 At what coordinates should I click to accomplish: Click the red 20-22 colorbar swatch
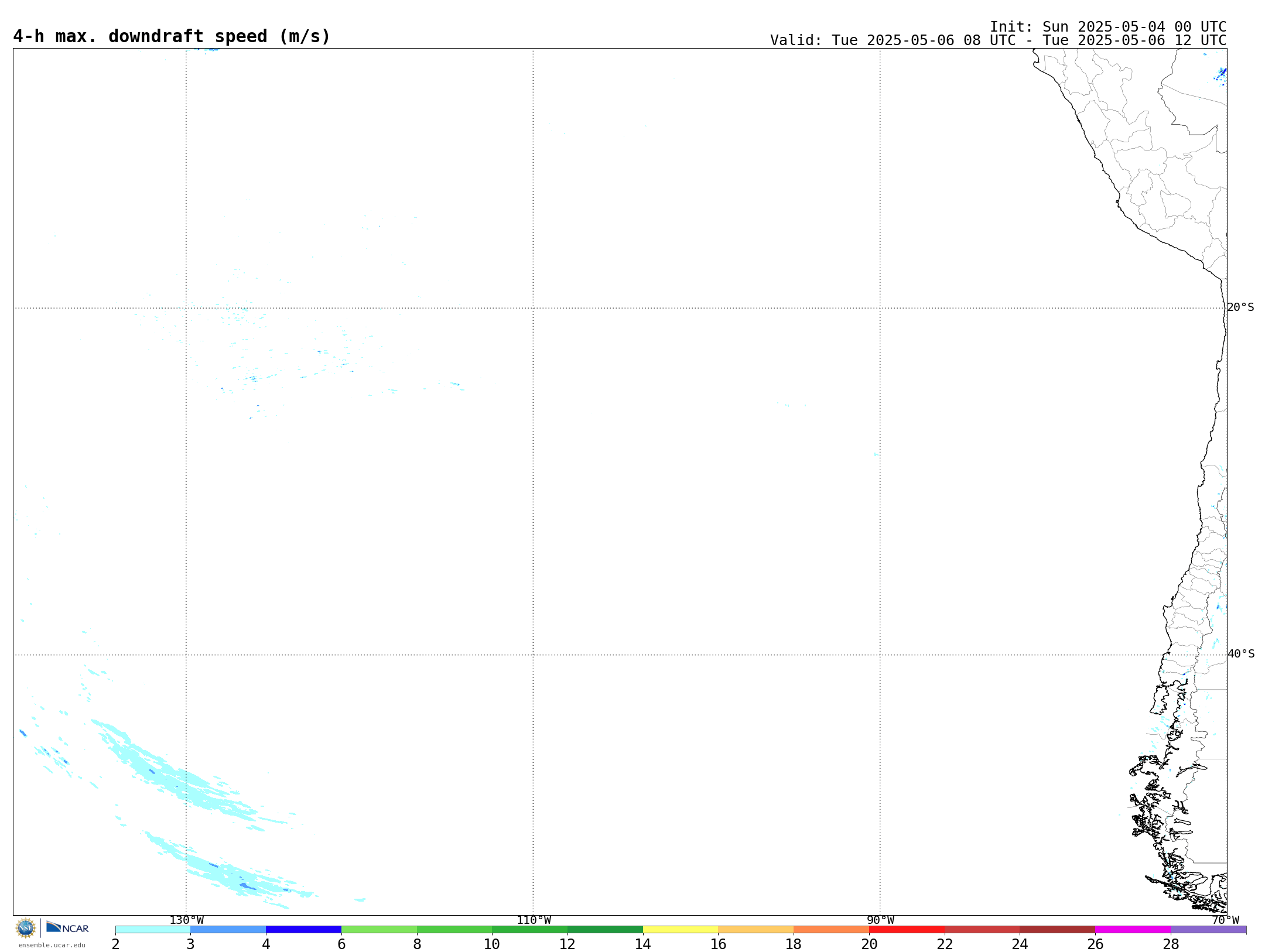(907, 930)
